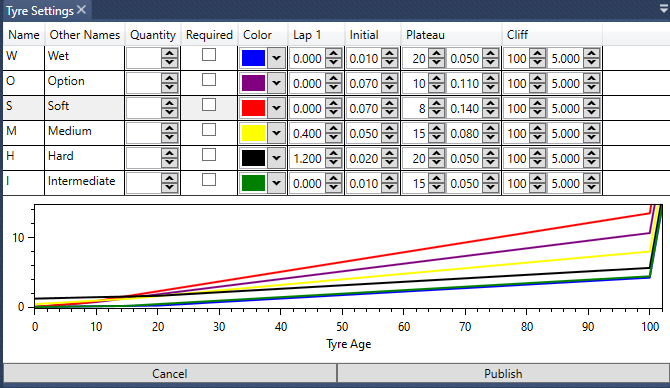Click the Cliff column header
The width and height of the screenshot is (670, 388).
[x=552, y=35]
